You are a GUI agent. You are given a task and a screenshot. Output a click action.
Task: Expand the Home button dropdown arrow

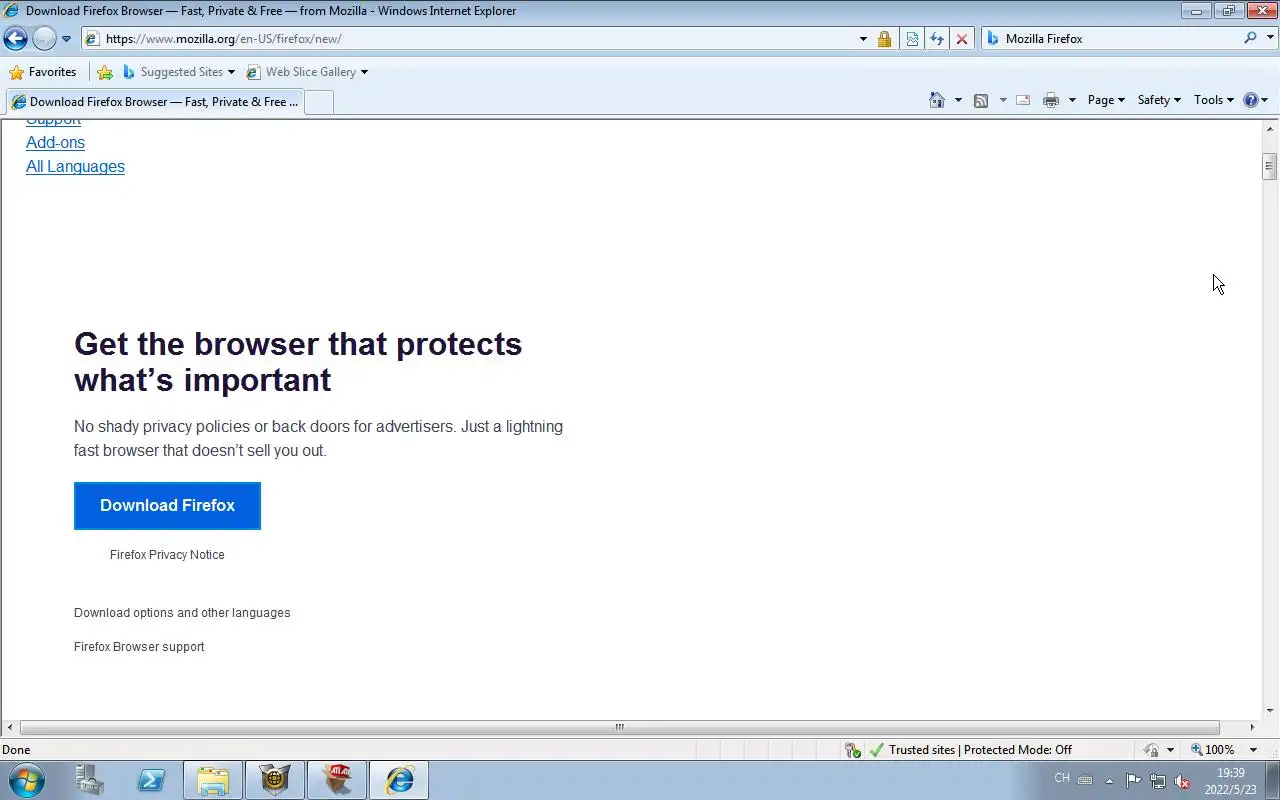pyautogui.click(x=958, y=100)
